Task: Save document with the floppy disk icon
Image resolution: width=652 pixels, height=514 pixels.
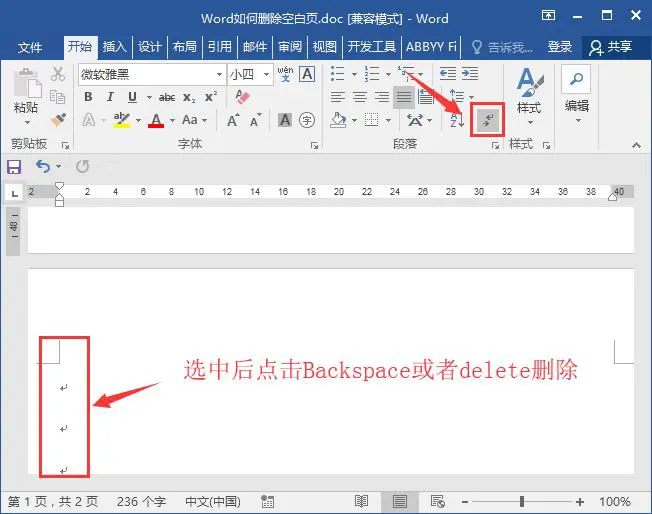Action: [14, 167]
